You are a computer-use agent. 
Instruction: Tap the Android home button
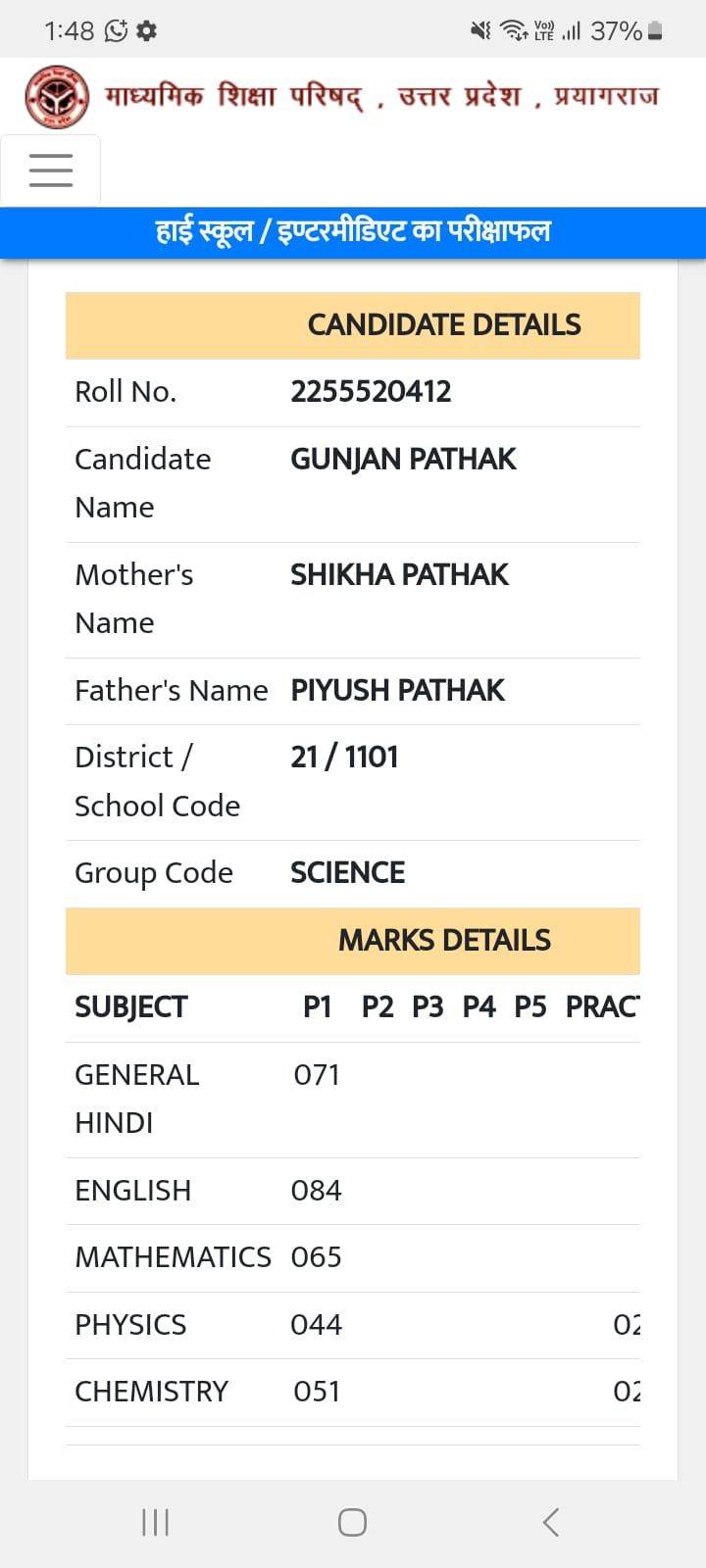tap(352, 1522)
